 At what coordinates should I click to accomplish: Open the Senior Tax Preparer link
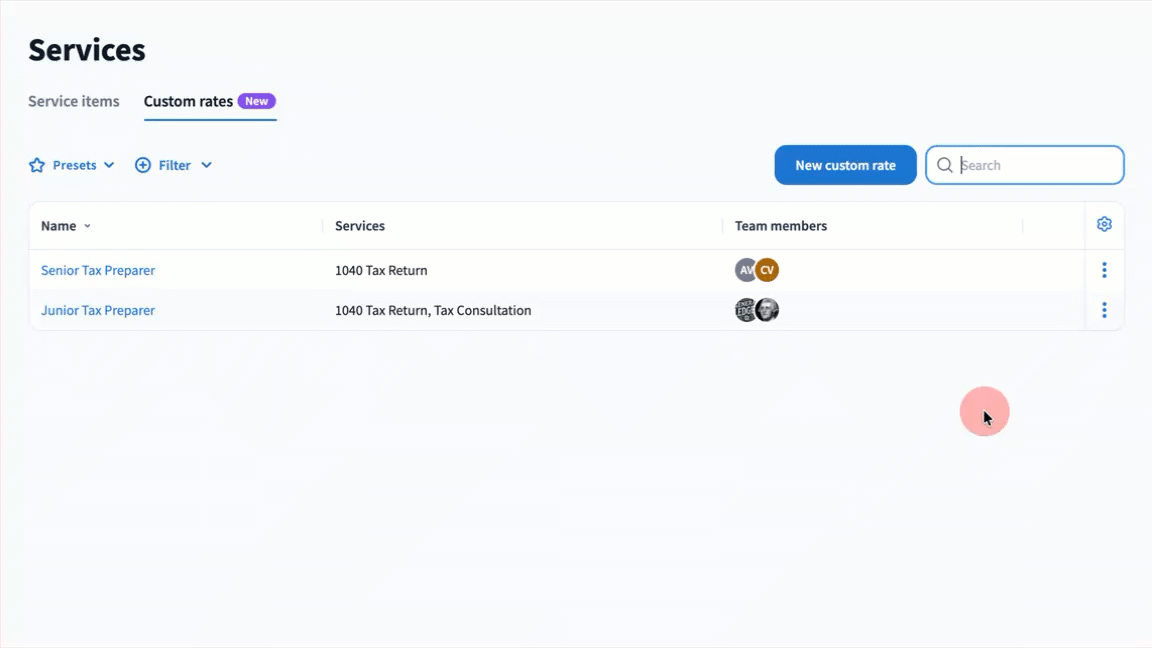pyautogui.click(x=98, y=270)
